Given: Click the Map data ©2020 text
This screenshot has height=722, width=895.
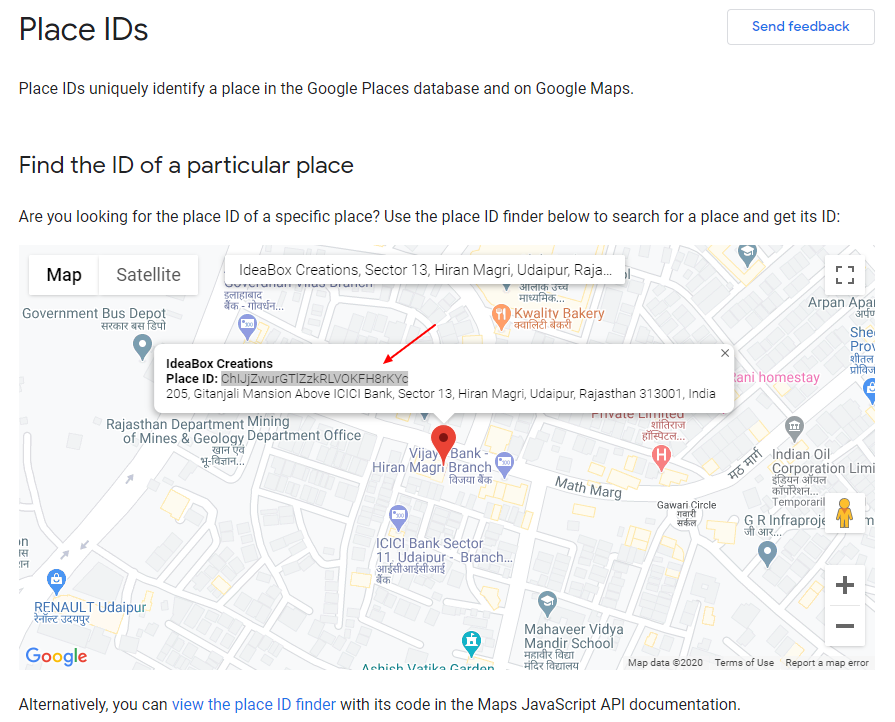Looking at the screenshot, I should (x=665, y=663).
